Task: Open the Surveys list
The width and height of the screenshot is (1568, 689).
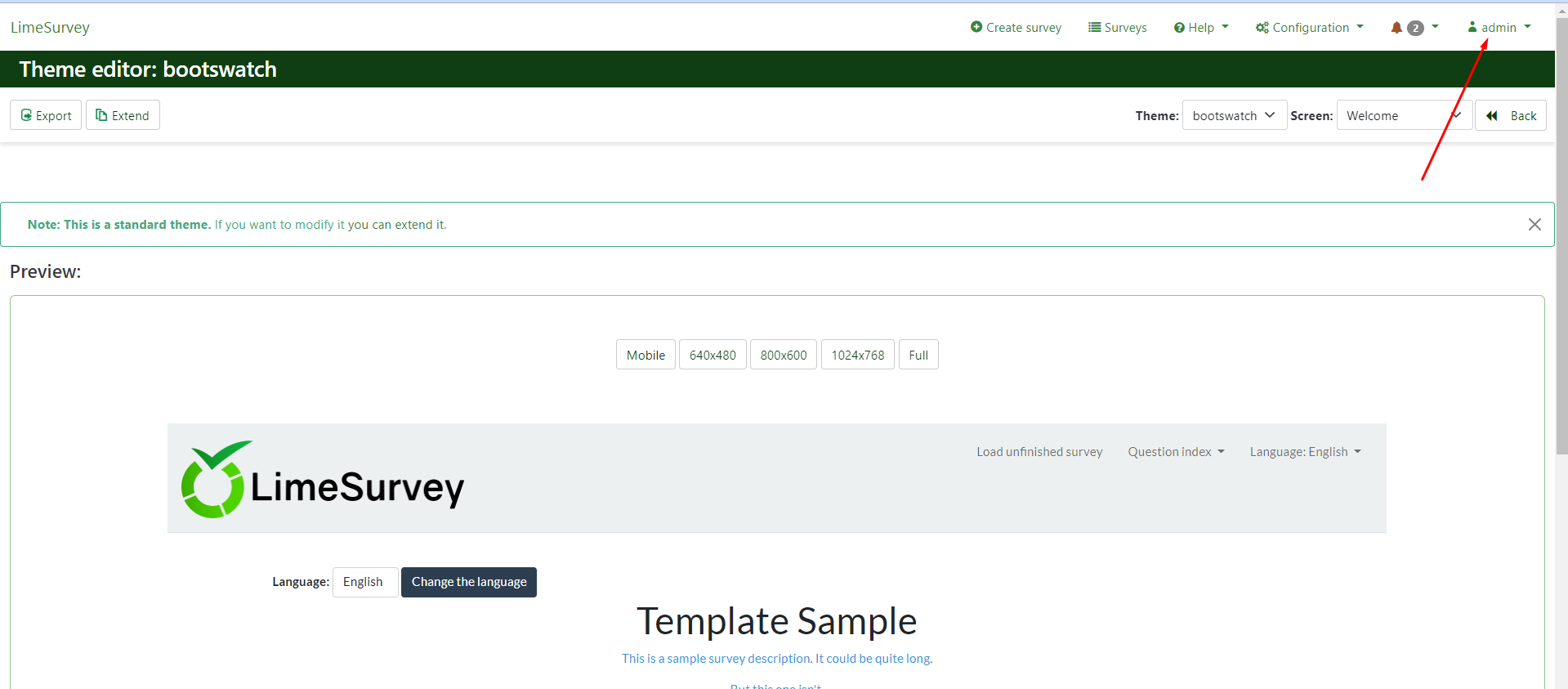Action: tap(1117, 27)
